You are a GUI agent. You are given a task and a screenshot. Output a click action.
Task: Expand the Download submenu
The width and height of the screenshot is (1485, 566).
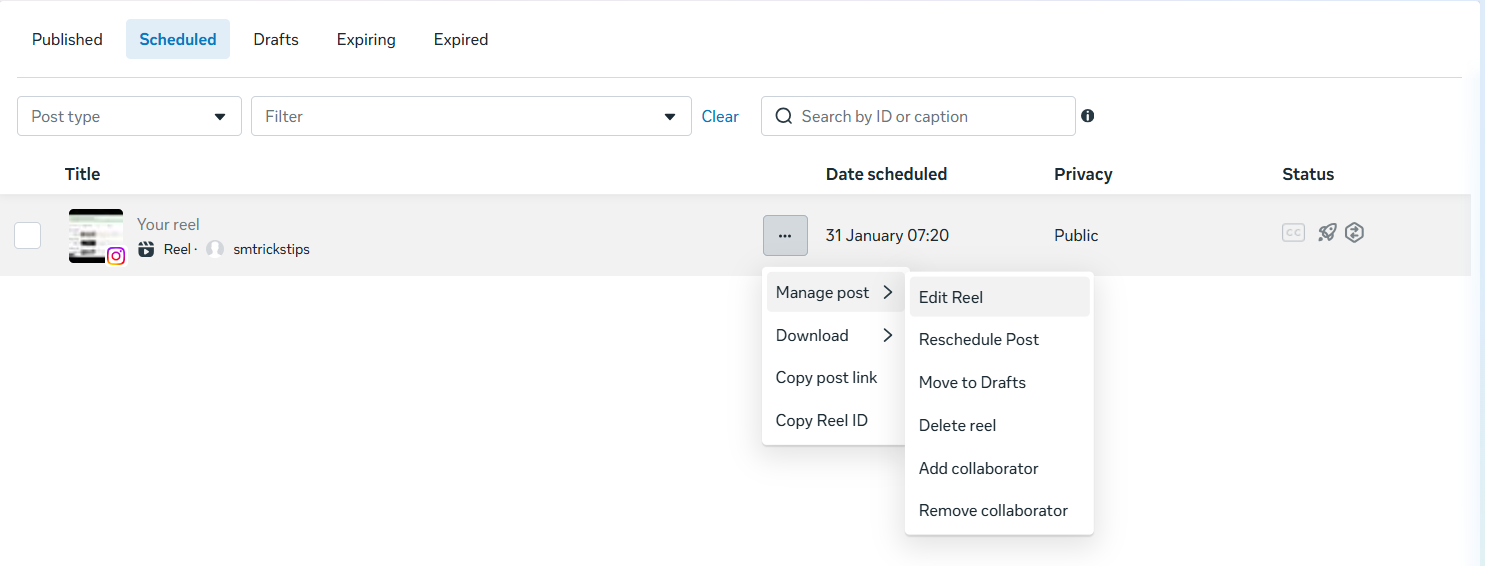coord(834,336)
